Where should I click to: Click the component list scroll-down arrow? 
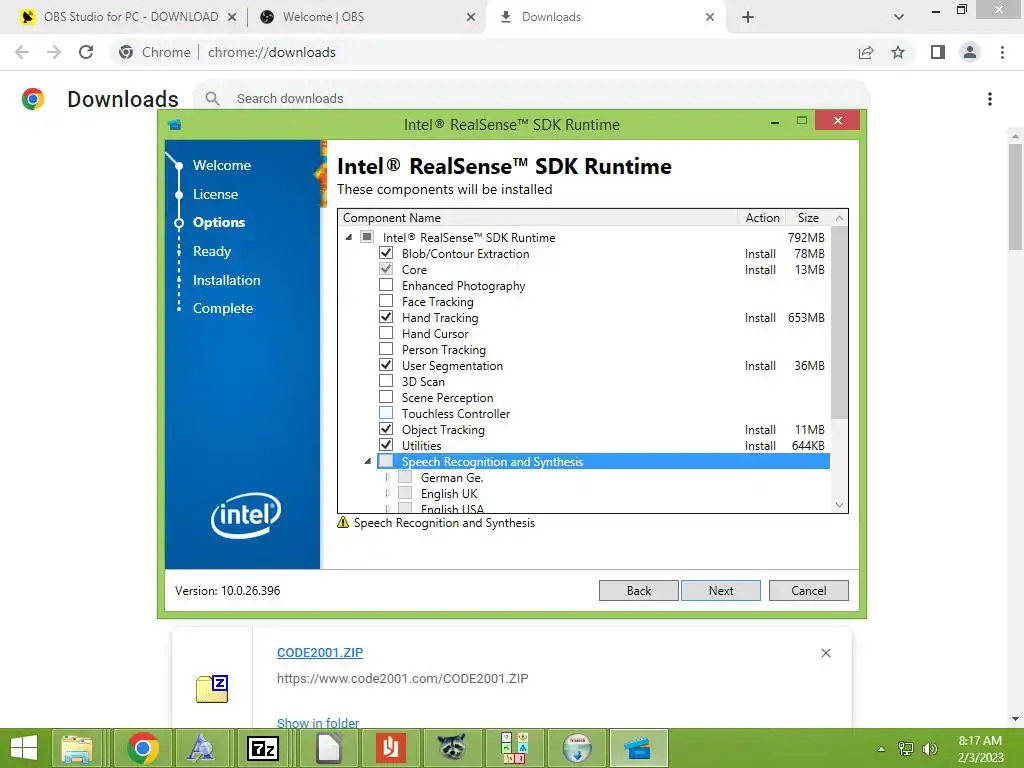tap(840, 505)
